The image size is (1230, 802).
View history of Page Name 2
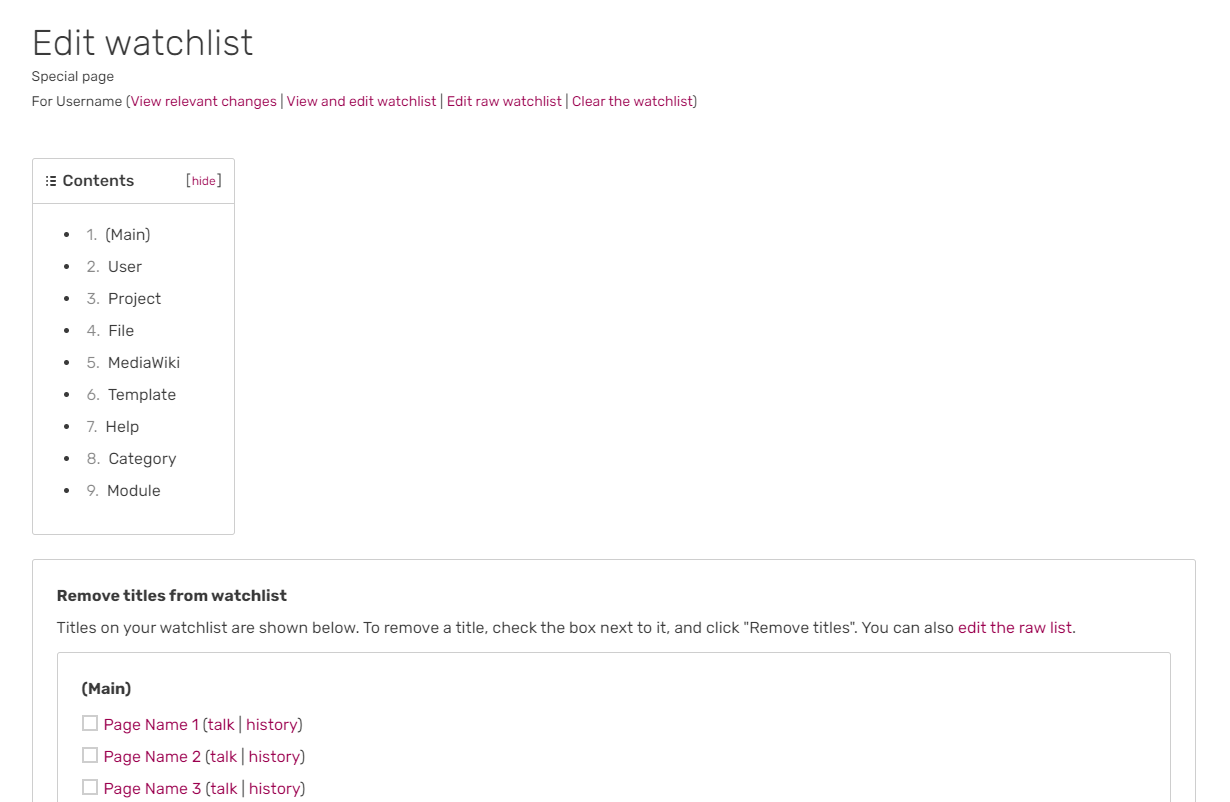coord(274,757)
